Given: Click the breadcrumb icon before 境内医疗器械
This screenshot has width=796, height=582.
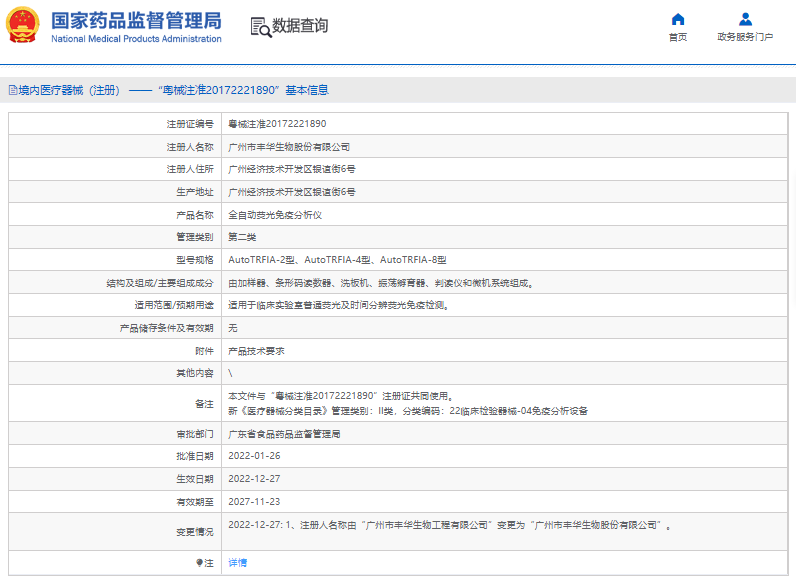Looking at the screenshot, I should click(x=11, y=90).
